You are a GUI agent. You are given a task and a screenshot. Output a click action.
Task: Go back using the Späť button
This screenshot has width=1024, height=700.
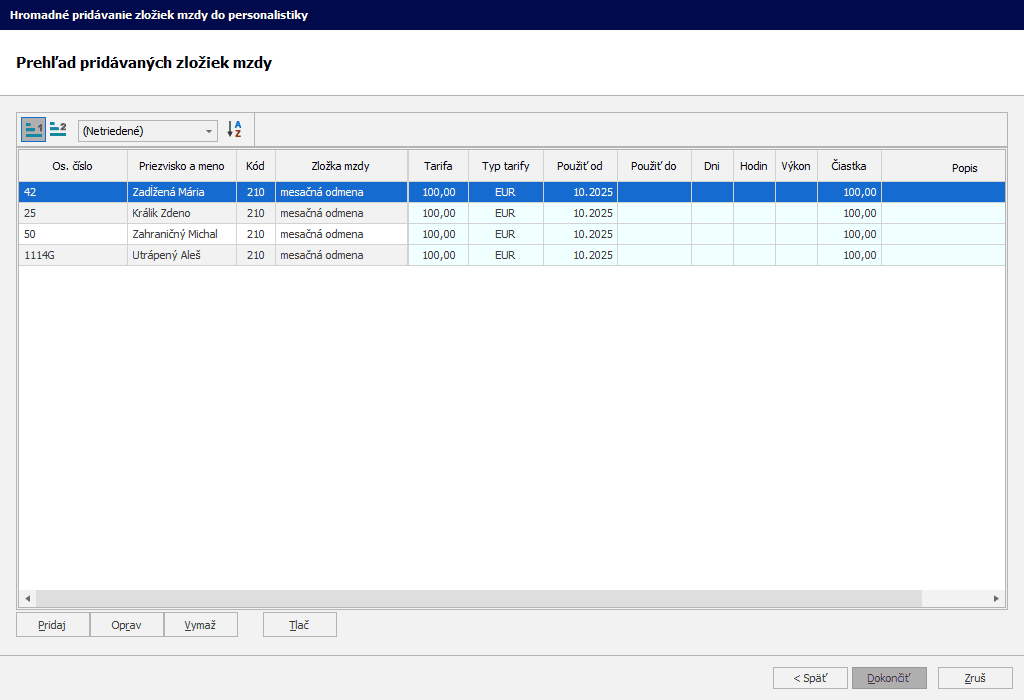pos(810,678)
